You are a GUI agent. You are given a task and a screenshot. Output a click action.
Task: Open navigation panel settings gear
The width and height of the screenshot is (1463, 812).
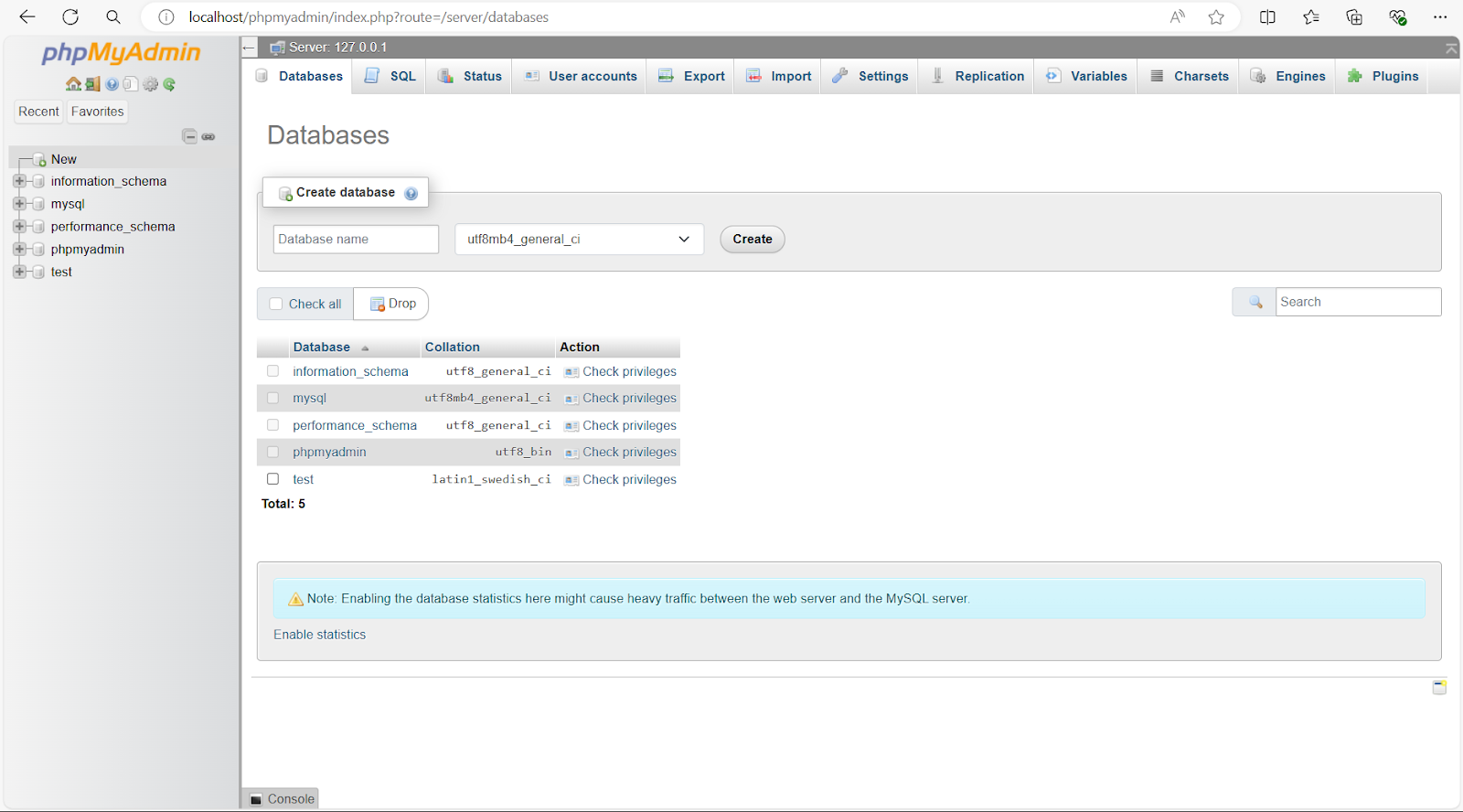pos(150,84)
